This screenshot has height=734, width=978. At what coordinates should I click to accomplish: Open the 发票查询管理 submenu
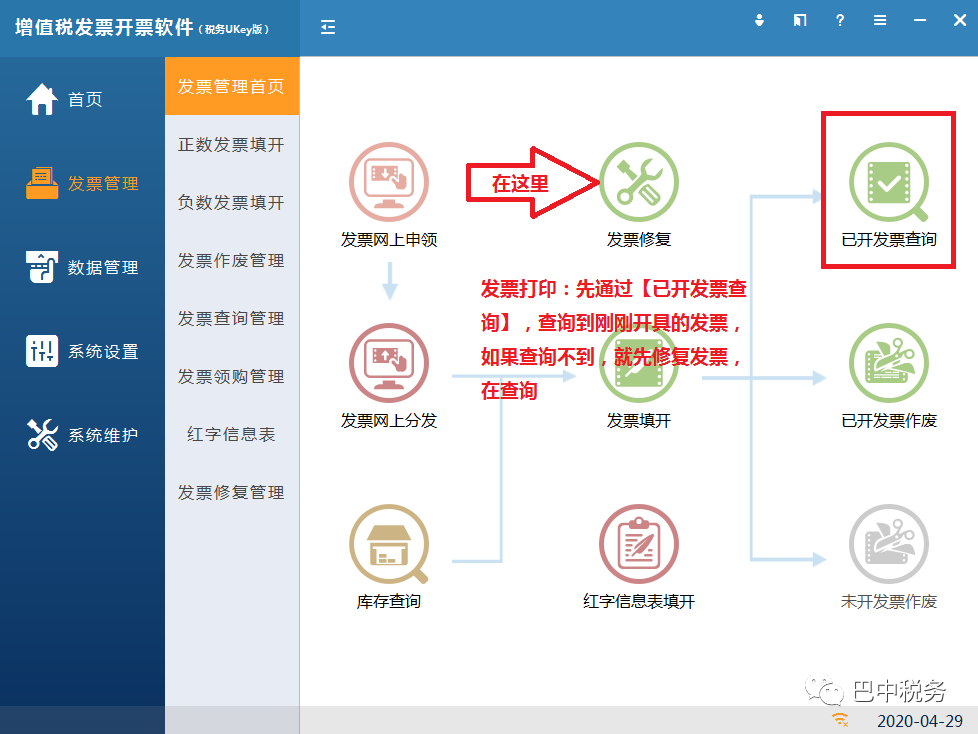[x=232, y=318]
